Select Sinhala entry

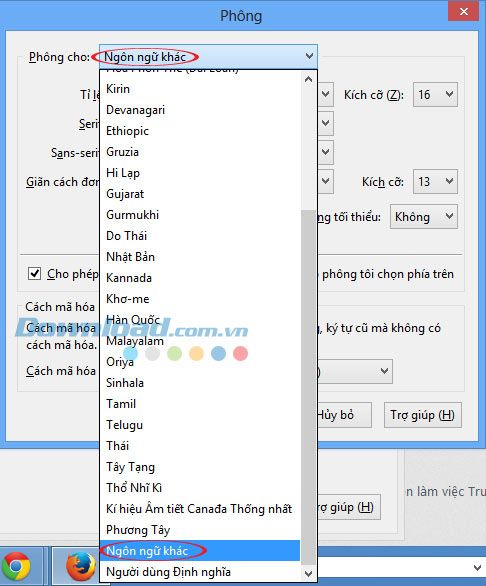200,383
